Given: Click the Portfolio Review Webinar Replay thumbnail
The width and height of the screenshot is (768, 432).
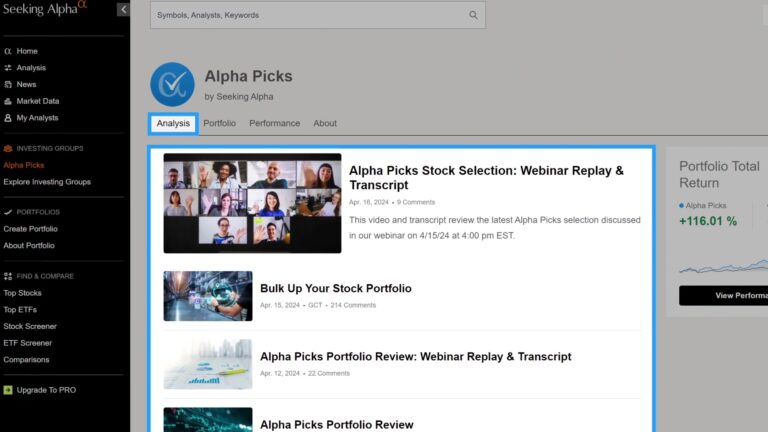Looking at the screenshot, I should coord(208,364).
